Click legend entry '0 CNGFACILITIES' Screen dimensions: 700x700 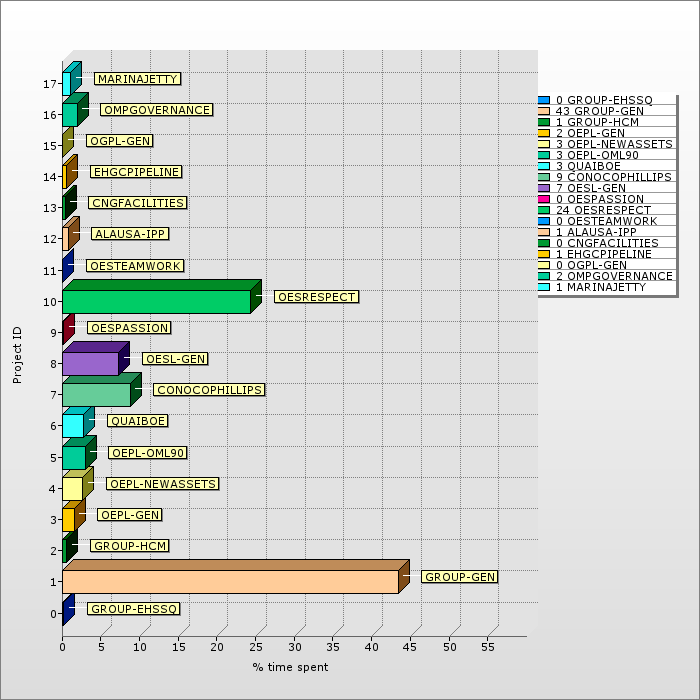608,243
